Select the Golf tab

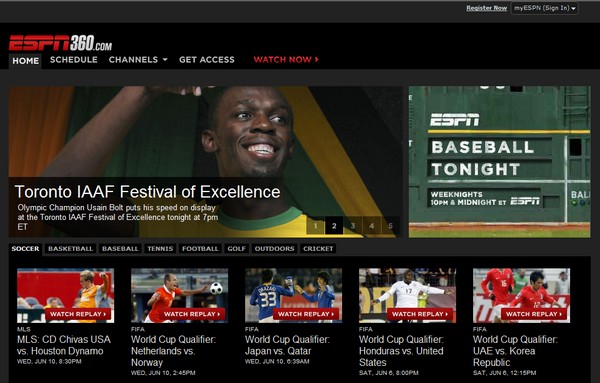tap(236, 249)
